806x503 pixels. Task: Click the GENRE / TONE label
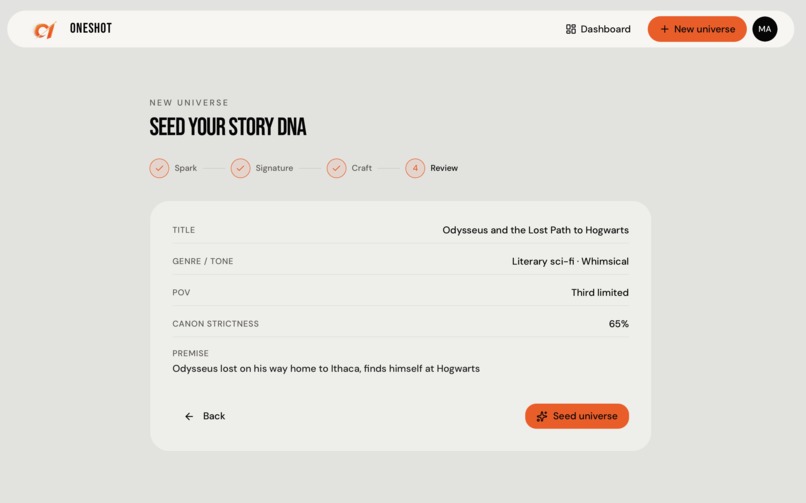pos(203,262)
